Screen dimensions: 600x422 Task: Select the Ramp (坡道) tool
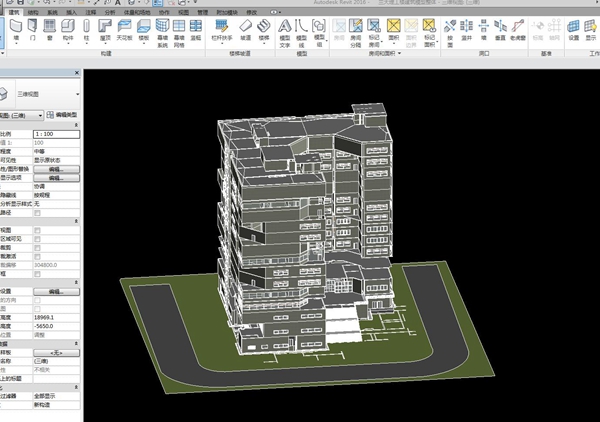tap(245, 27)
